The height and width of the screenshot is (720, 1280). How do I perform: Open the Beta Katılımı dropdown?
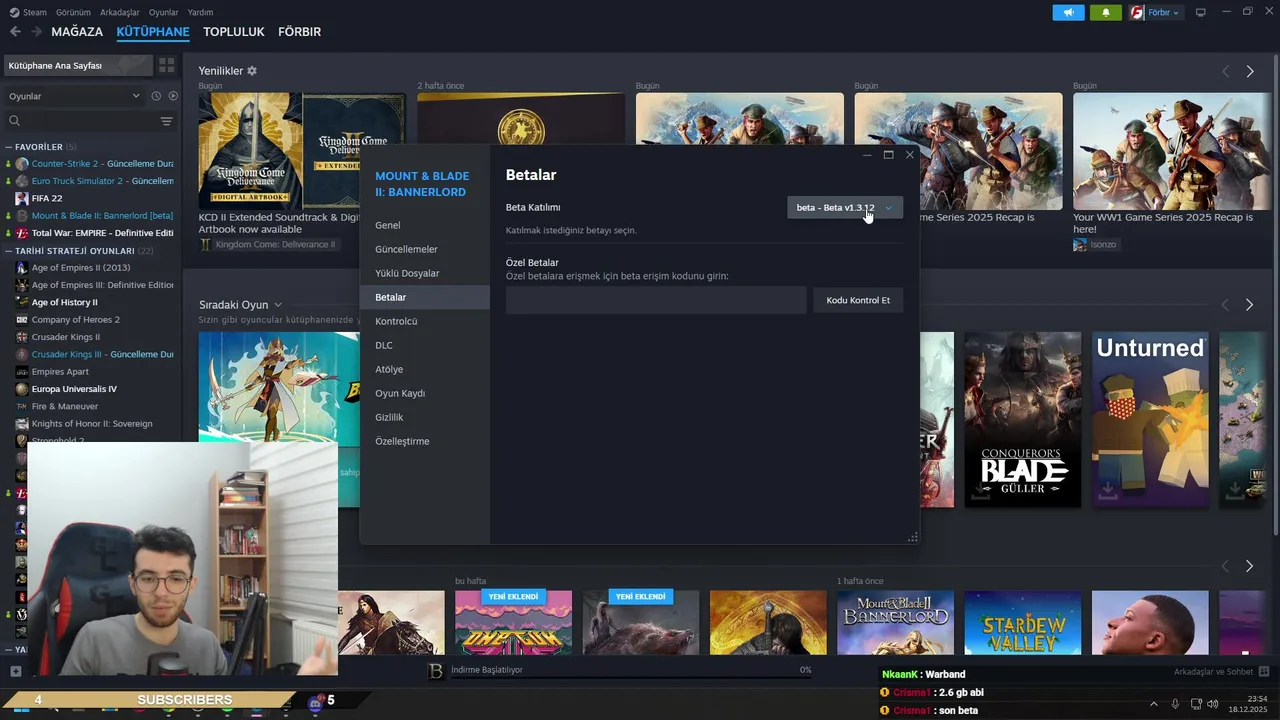coord(845,207)
